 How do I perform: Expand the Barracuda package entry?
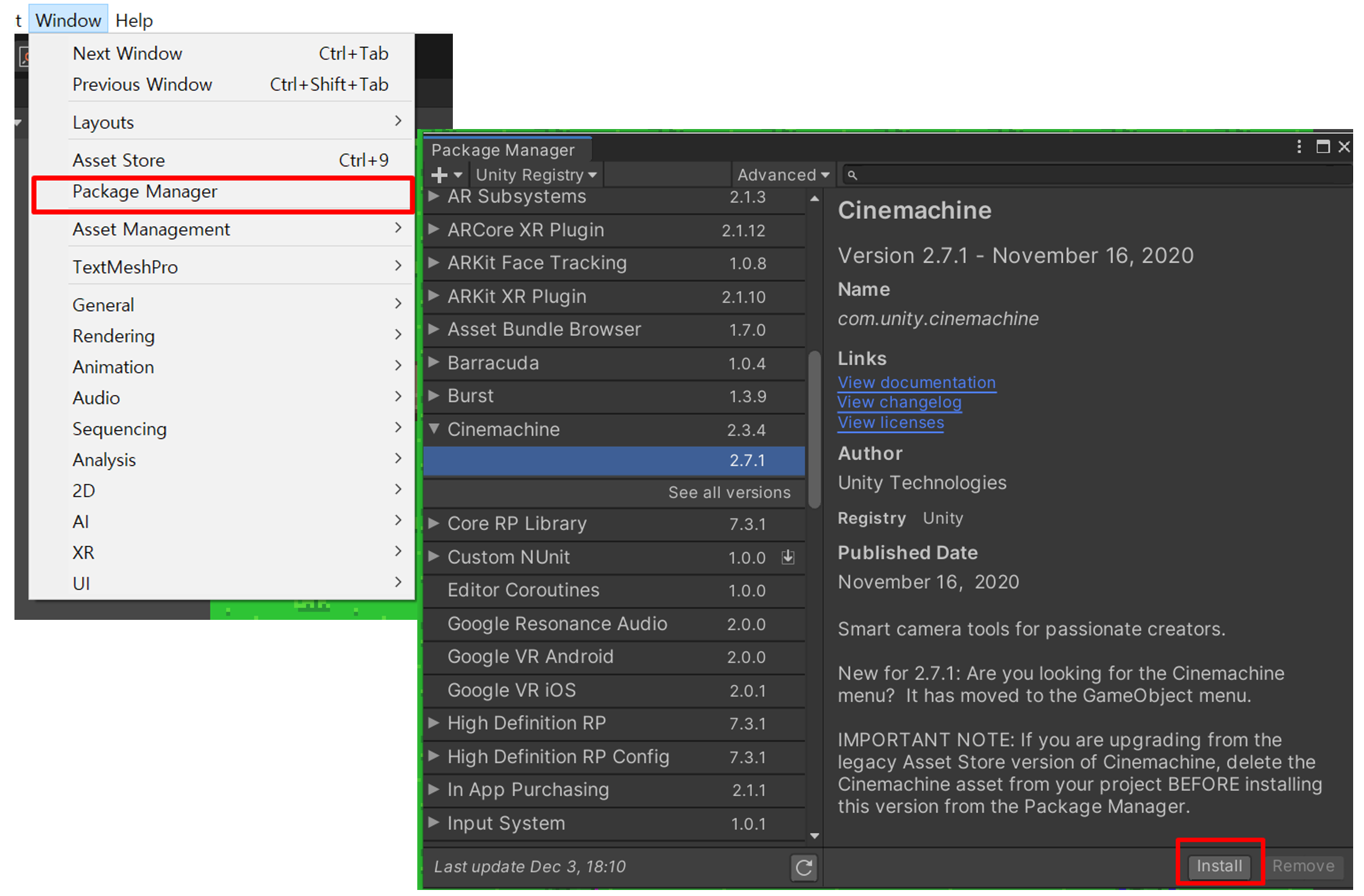(x=434, y=362)
